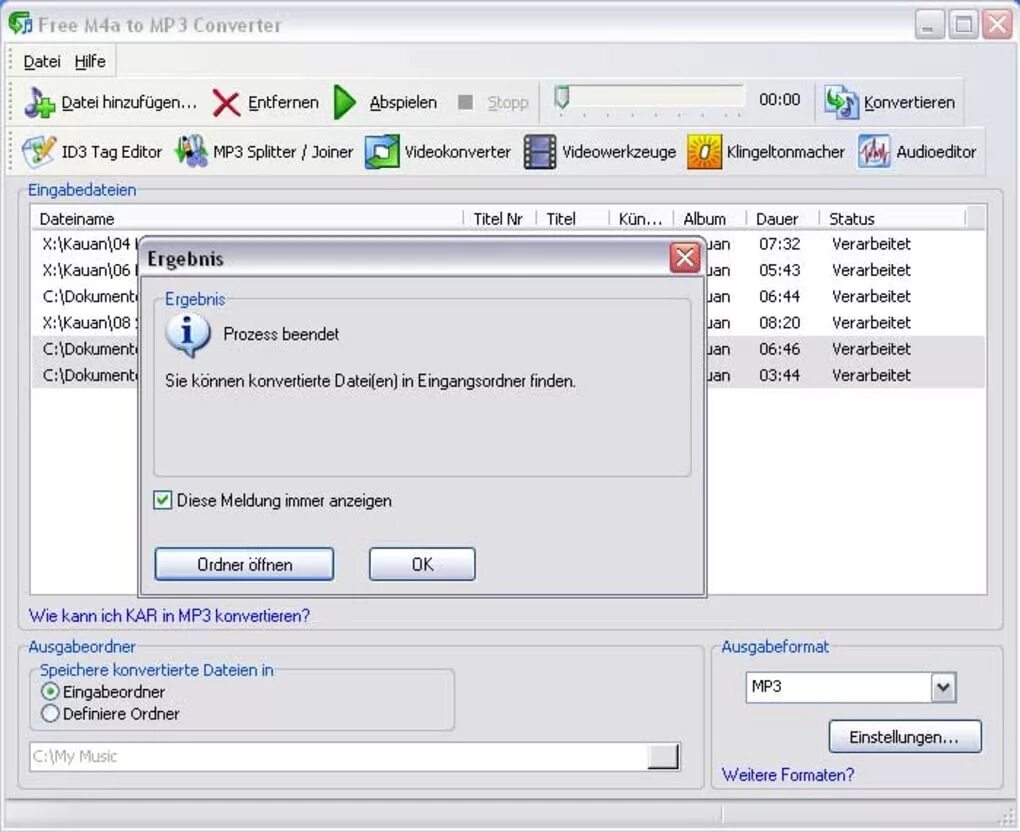Viewport: 1020px width, 832px height.
Task: Click the gray Stopp square icon
Action: (465, 102)
